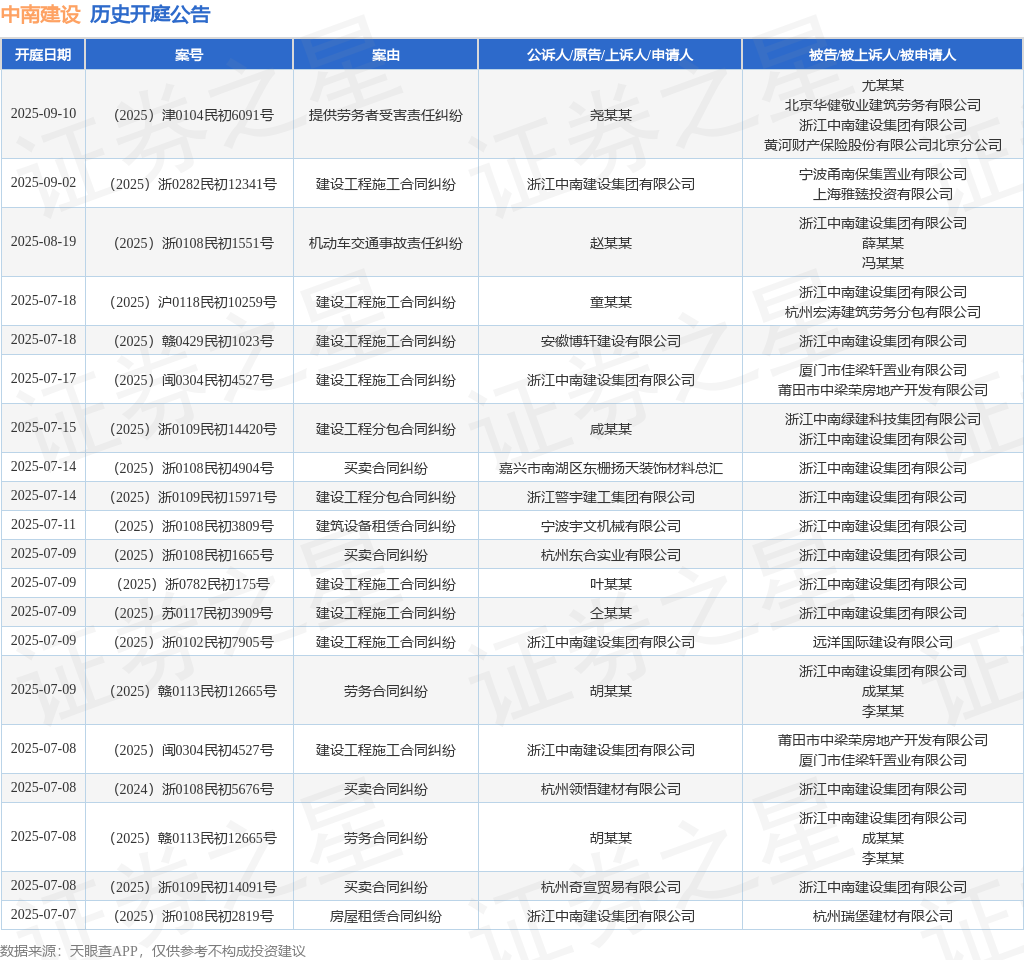Click case number 浙0109民初14091号
This screenshot has height=960, width=1024.
tap(193, 888)
